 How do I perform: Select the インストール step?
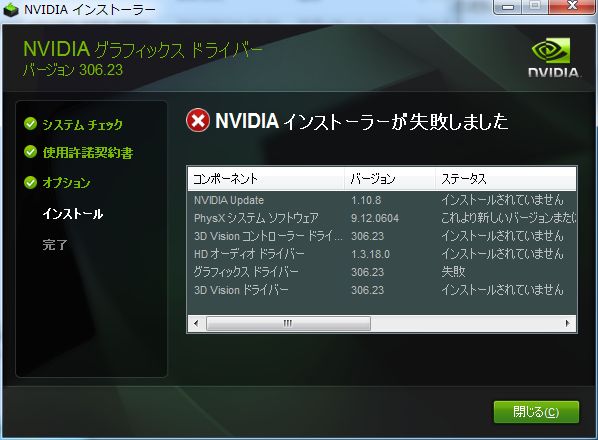[72, 214]
